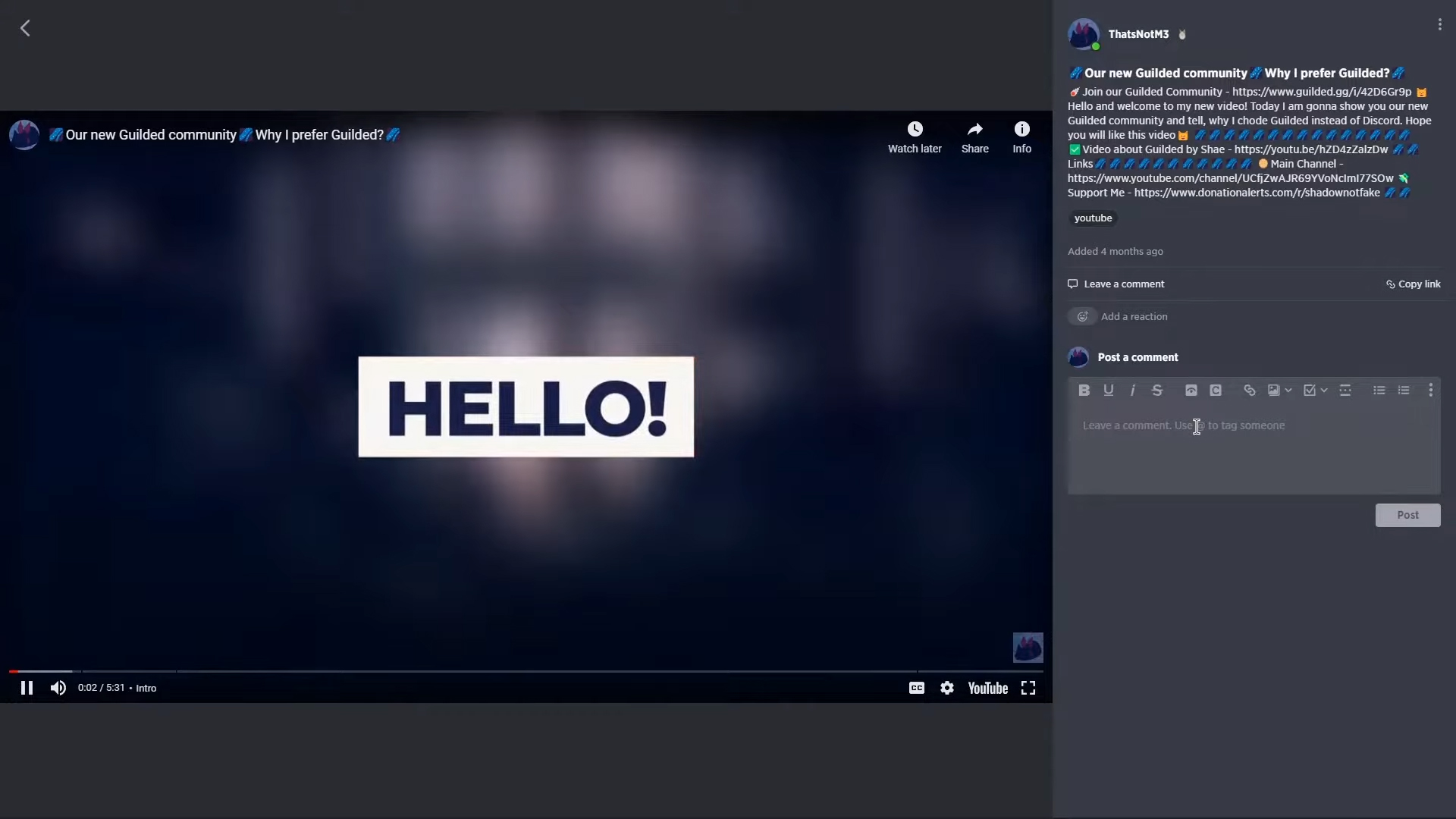
Task: Seek on the video progress bar
Action: pos(526,671)
